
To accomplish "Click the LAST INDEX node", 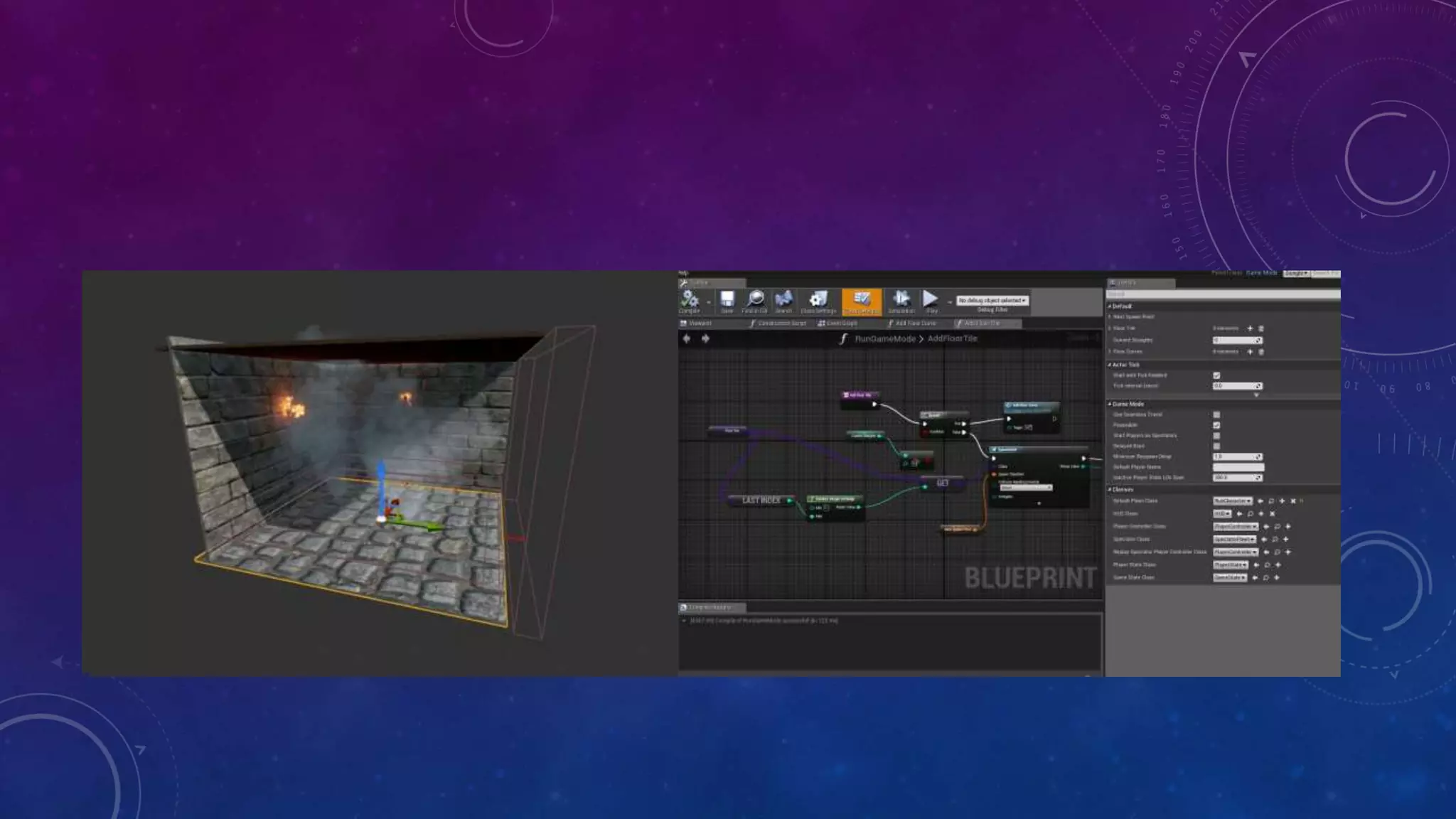I will click(x=761, y=500).
